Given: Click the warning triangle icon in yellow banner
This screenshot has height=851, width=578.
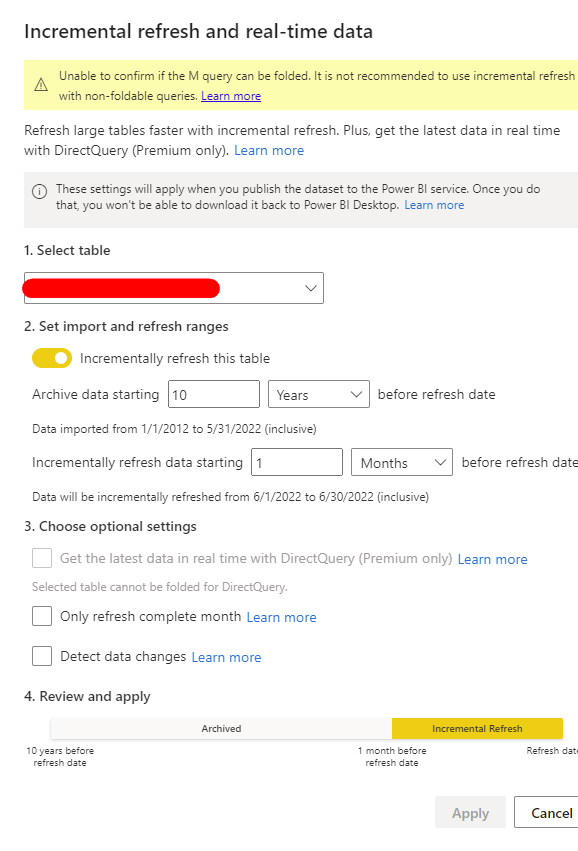Looking at the screenshot, I should 41,85.
